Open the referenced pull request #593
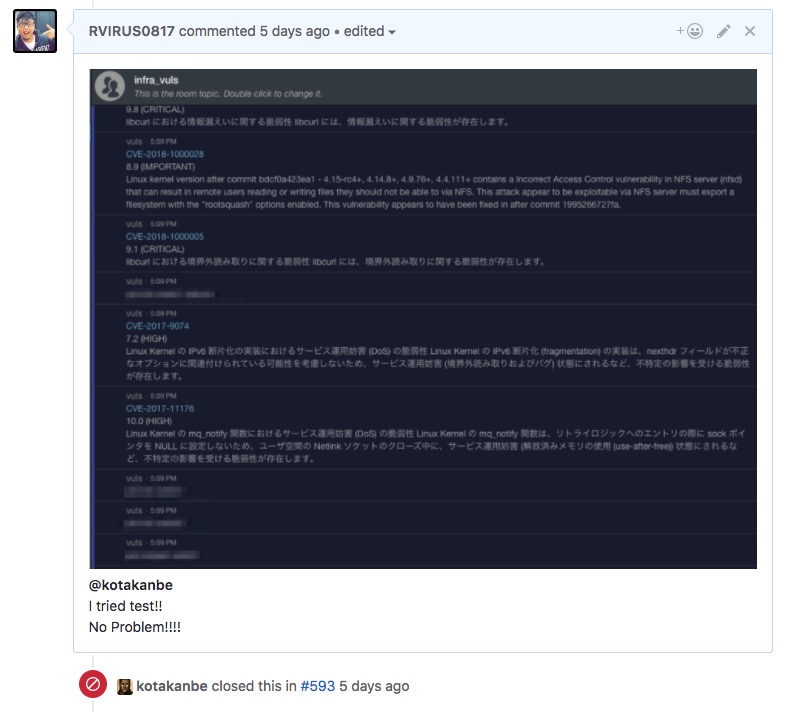 (317, 687)
